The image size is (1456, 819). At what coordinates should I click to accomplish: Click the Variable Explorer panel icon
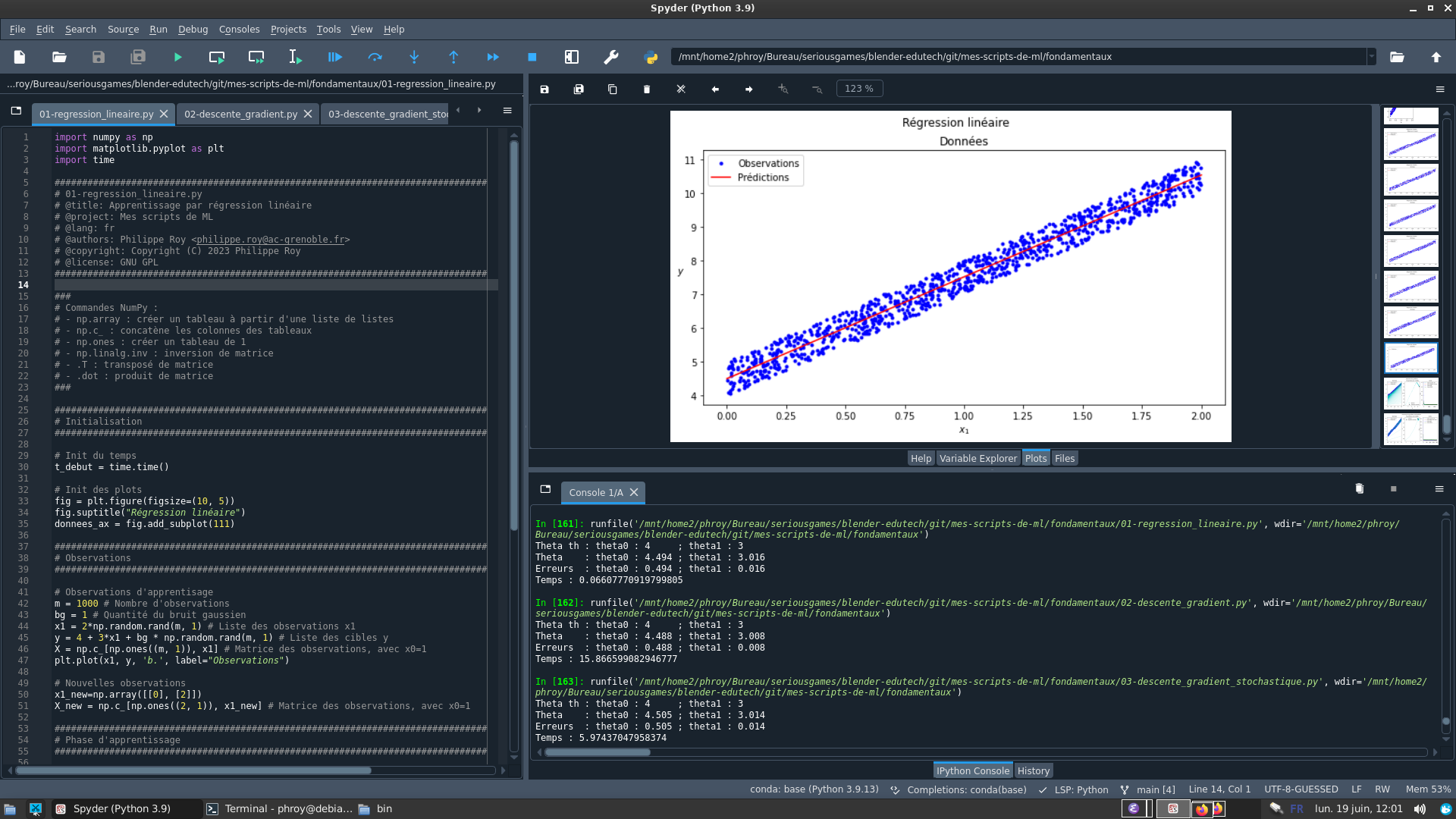pos(978,458)
